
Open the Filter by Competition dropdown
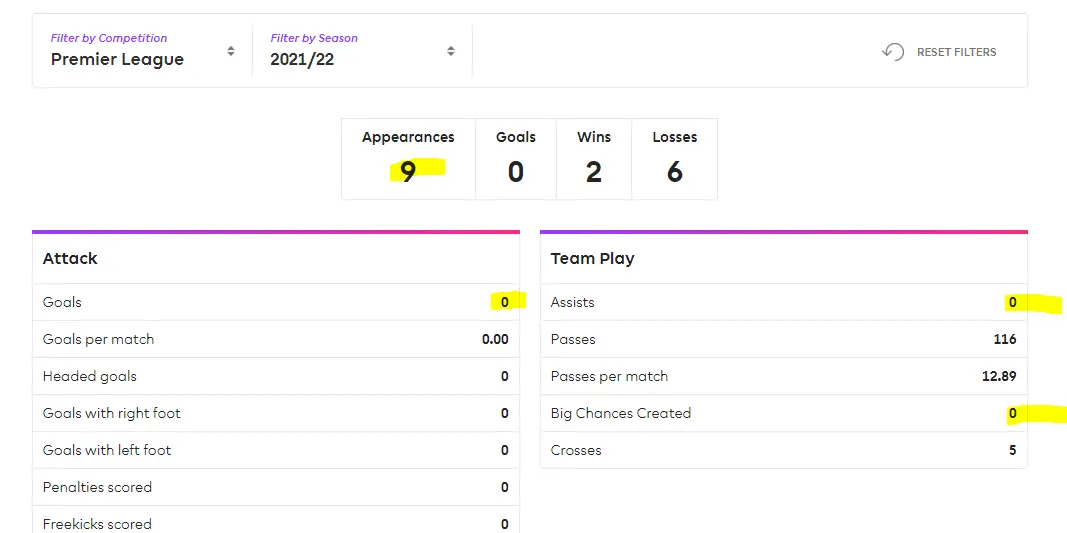[142, 50]
